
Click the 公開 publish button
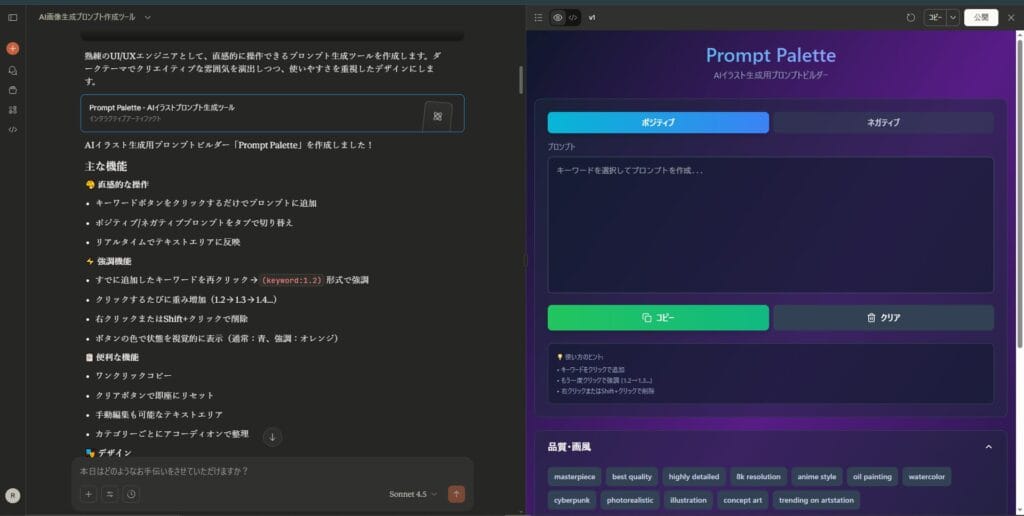coord(981,17)
